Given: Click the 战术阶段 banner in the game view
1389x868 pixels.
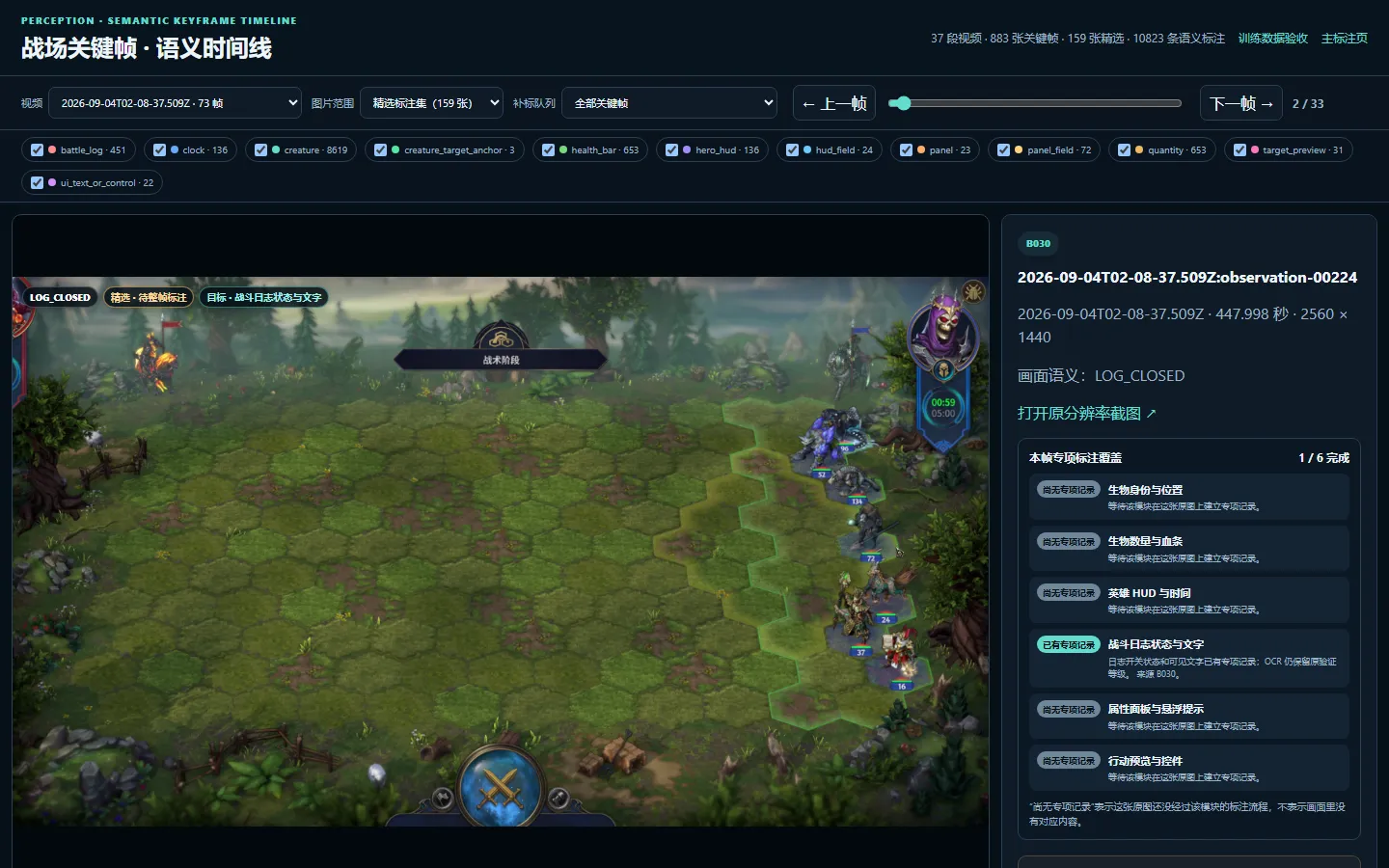Looking at the screenshot, I should pos(501,360).
